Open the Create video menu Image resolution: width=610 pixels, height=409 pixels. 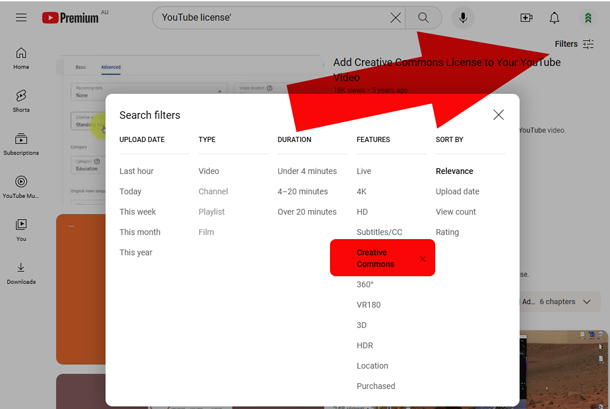[x=526, y=18]
